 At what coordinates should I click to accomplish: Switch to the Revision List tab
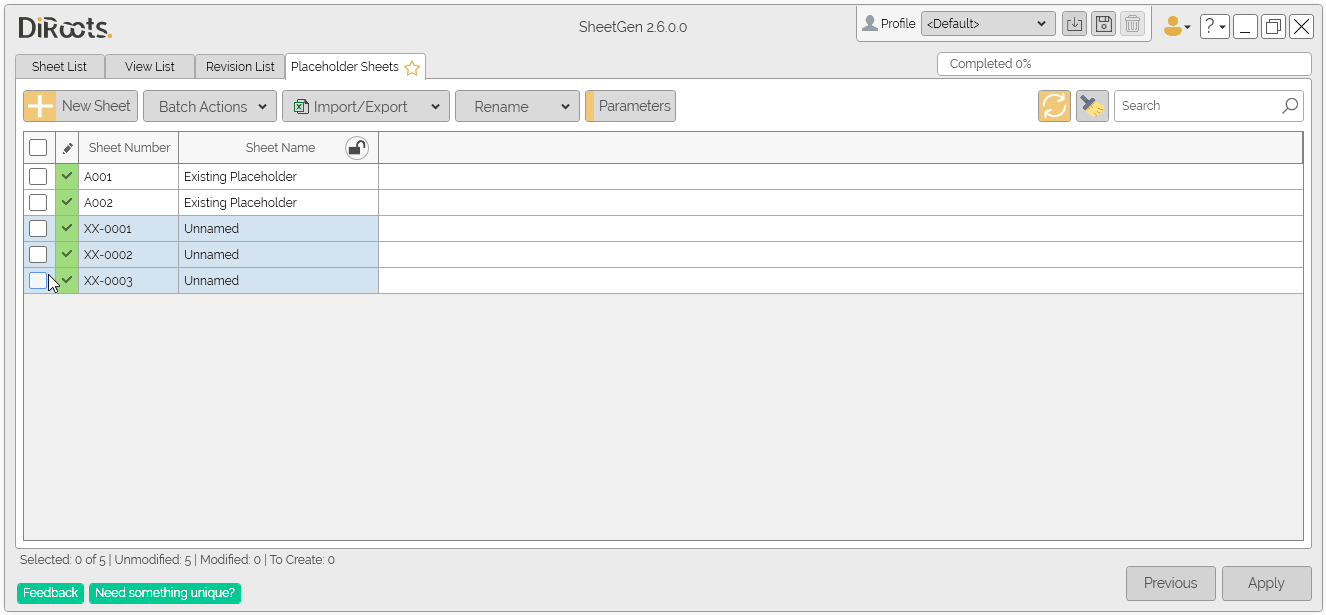point(240,67)
